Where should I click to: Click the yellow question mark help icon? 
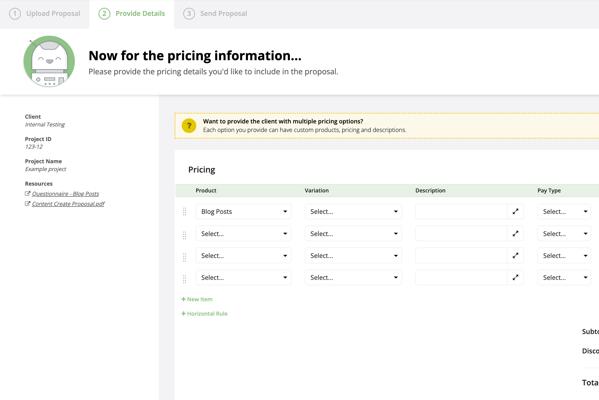pyautogui.click(x=189, y=126)
